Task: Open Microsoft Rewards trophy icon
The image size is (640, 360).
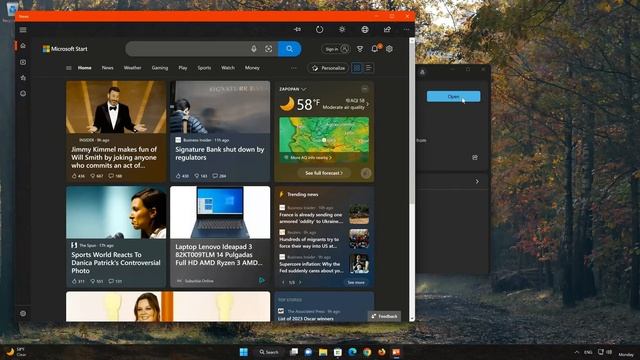Action: pyautogui.click(x=360, y=49)
